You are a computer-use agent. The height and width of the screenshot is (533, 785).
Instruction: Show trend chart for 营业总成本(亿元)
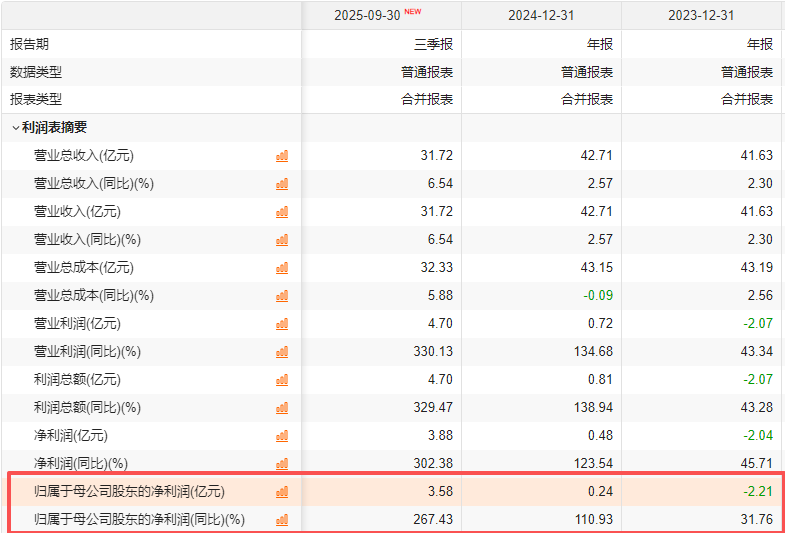point(282,268)
